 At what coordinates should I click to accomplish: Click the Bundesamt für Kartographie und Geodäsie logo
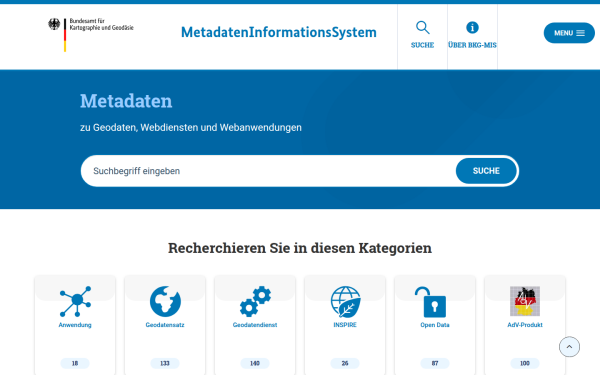pyautogui.click(x=91, y=34)
